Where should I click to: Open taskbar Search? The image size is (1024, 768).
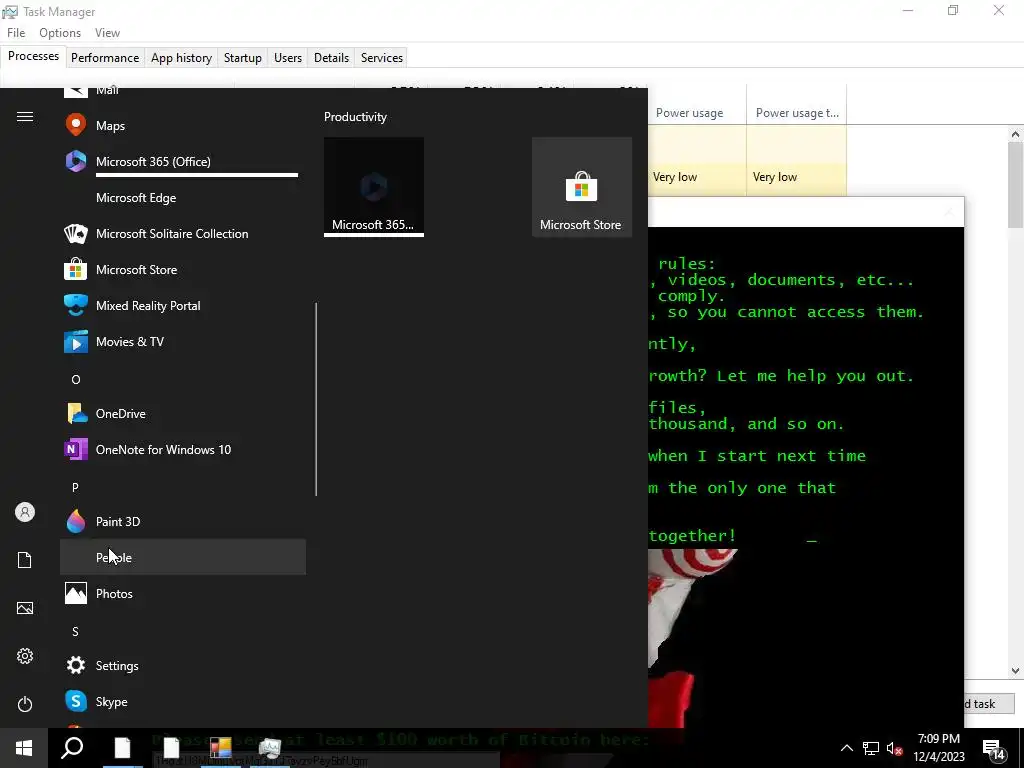pyautogui.click(x=72, y=748)
